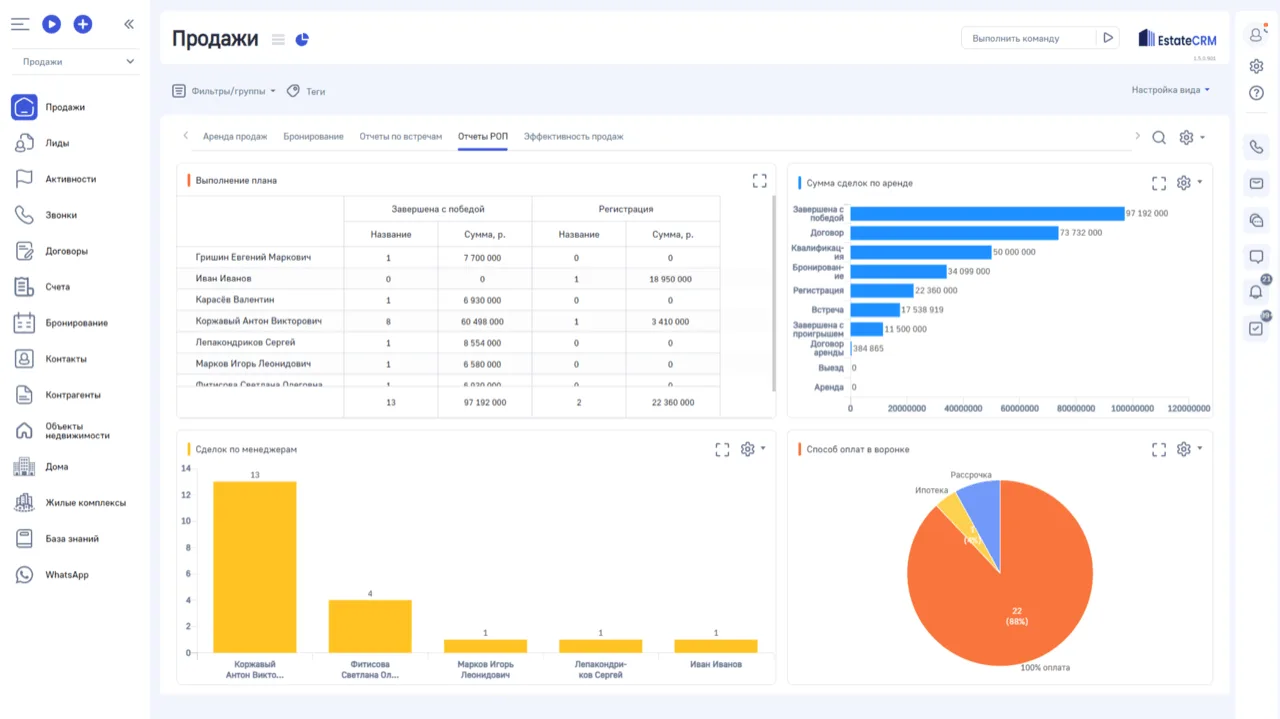Viewport: 1280px width, 719px height.
Task: Click the EstateCRM logo
Action: click(1177, 39)
